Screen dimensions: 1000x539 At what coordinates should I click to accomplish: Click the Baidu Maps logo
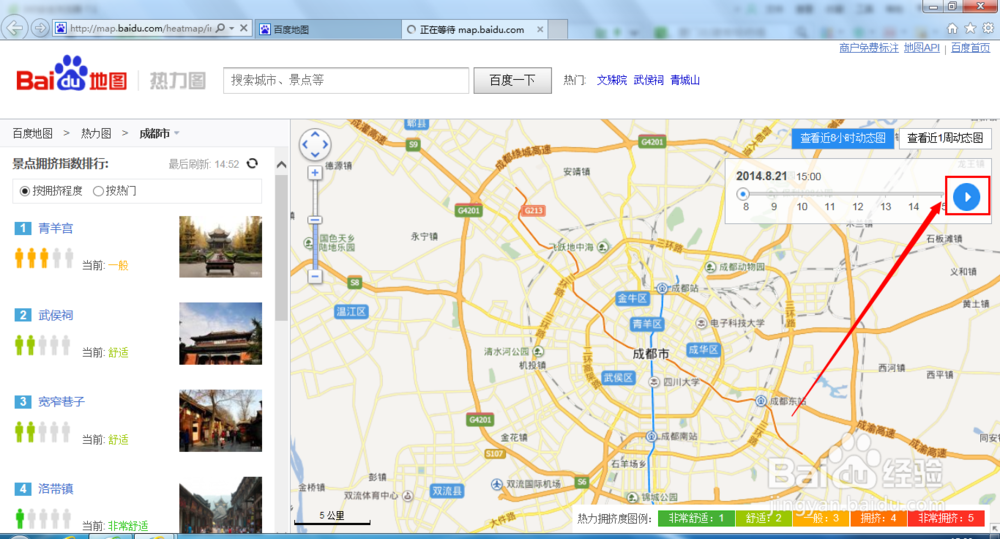point(71,75)
